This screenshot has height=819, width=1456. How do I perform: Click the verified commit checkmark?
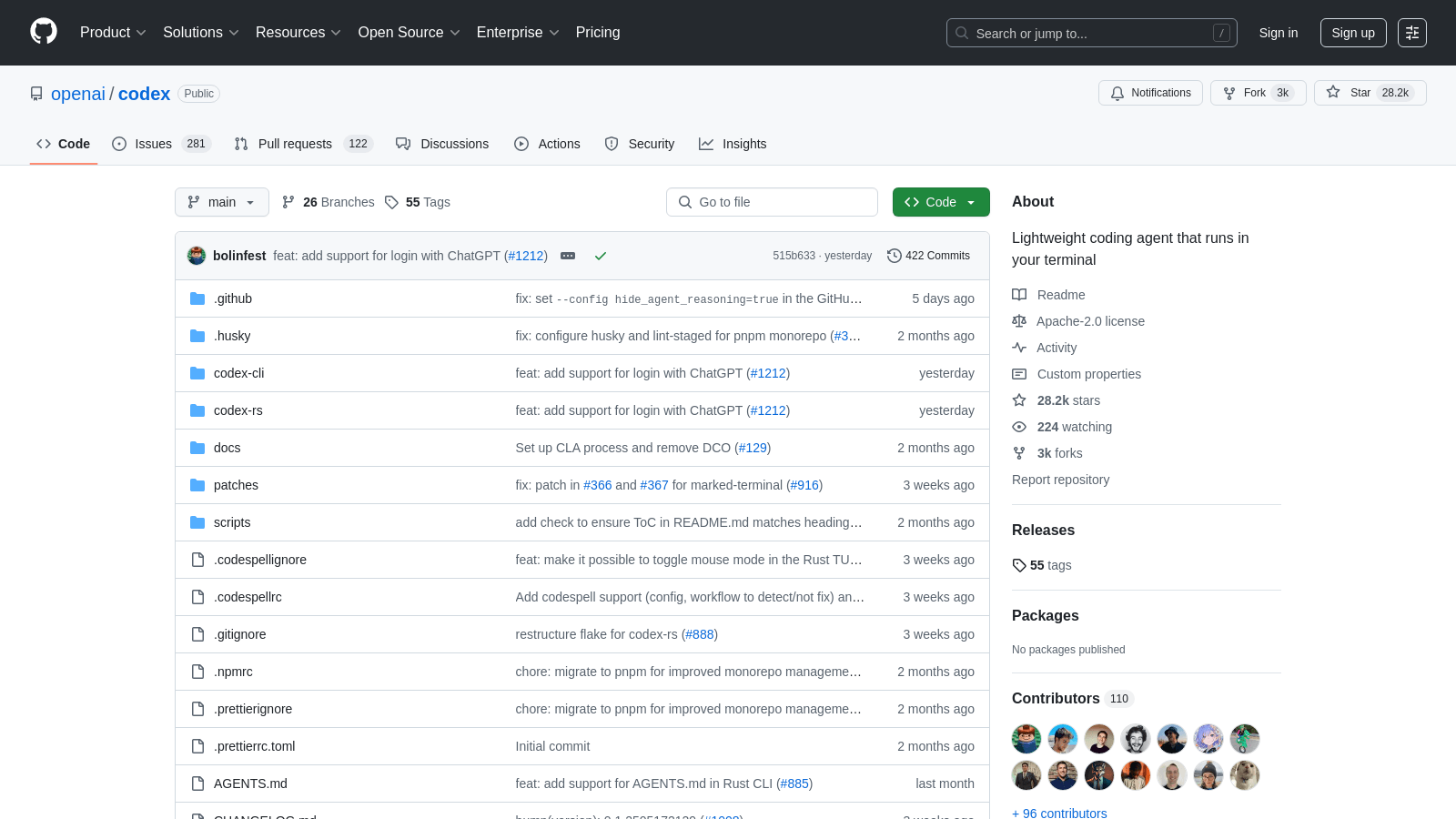[x=600, y=256]
